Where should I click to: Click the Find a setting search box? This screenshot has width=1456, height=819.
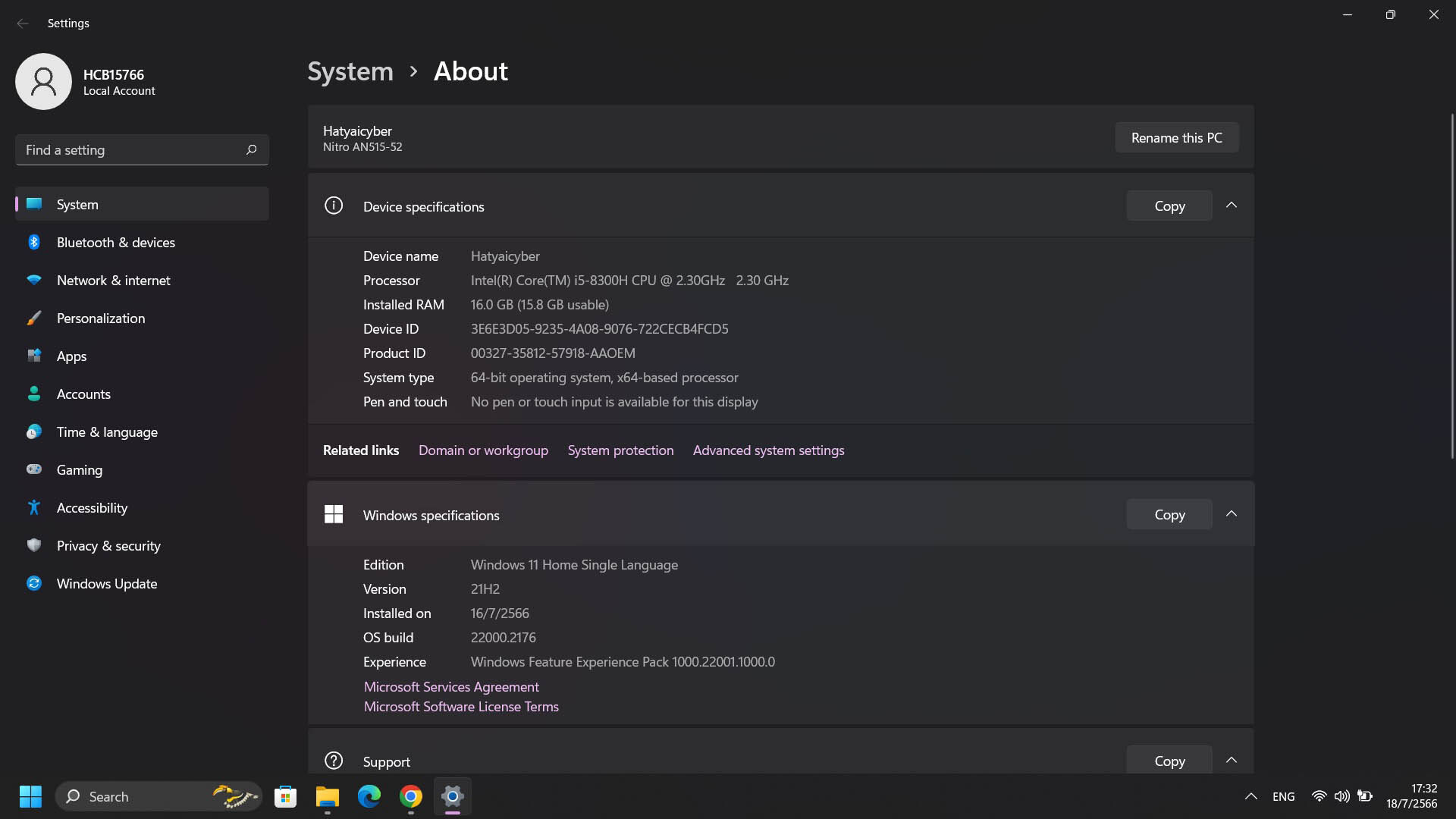pyautogui.click(x=142, y=150)
